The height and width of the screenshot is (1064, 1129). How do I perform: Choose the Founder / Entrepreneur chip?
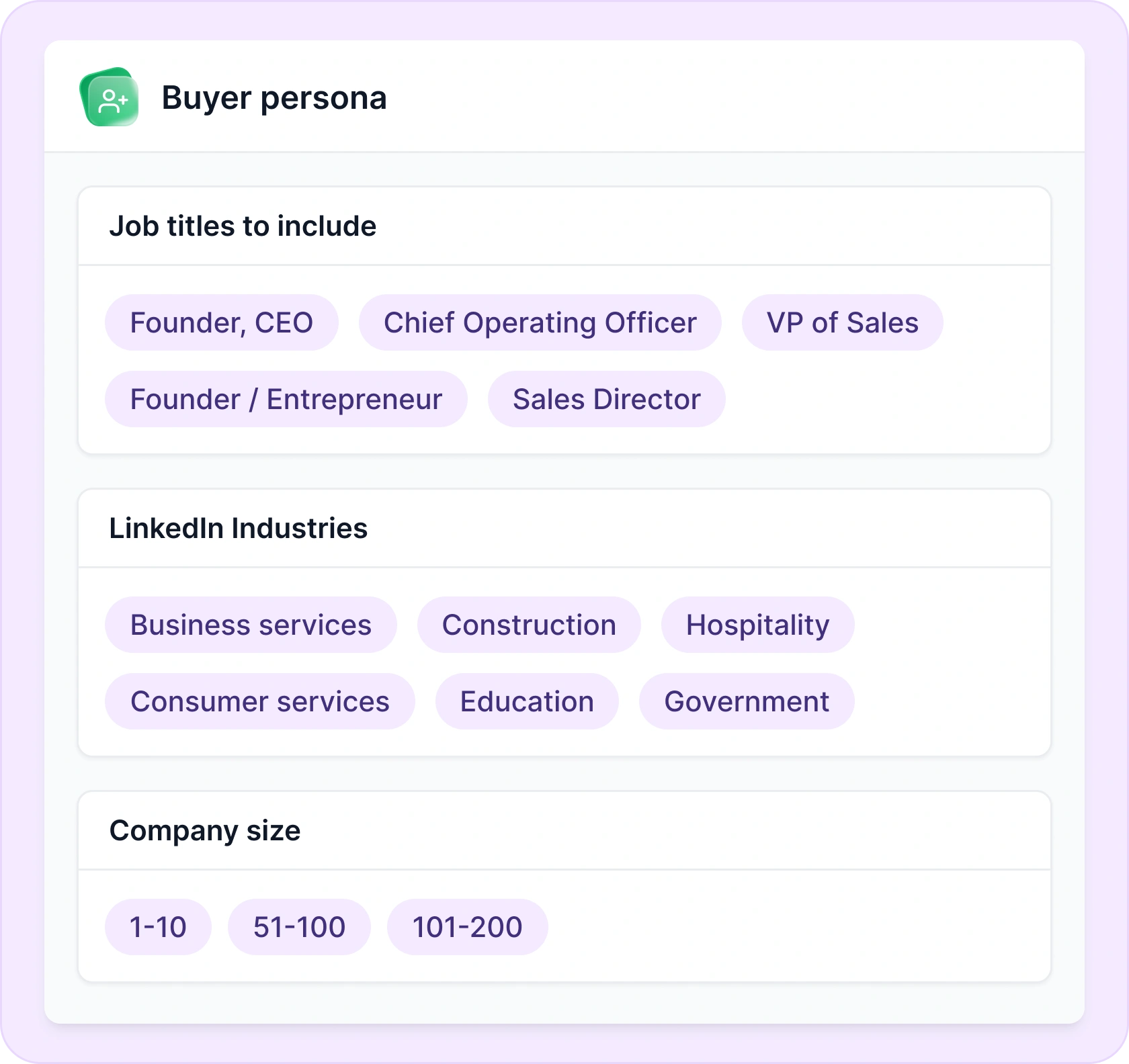click(x=286, y=399)
